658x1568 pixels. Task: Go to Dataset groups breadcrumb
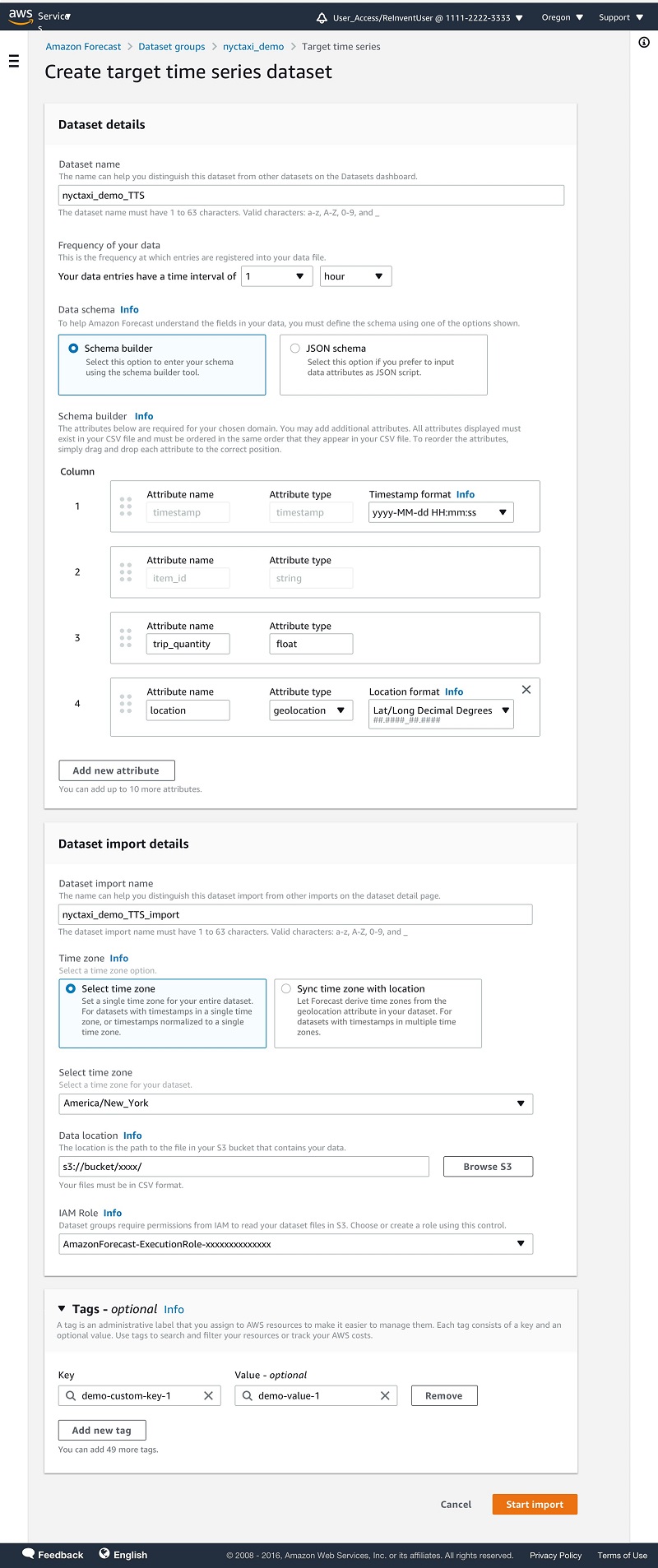click(x=172, y=47)
